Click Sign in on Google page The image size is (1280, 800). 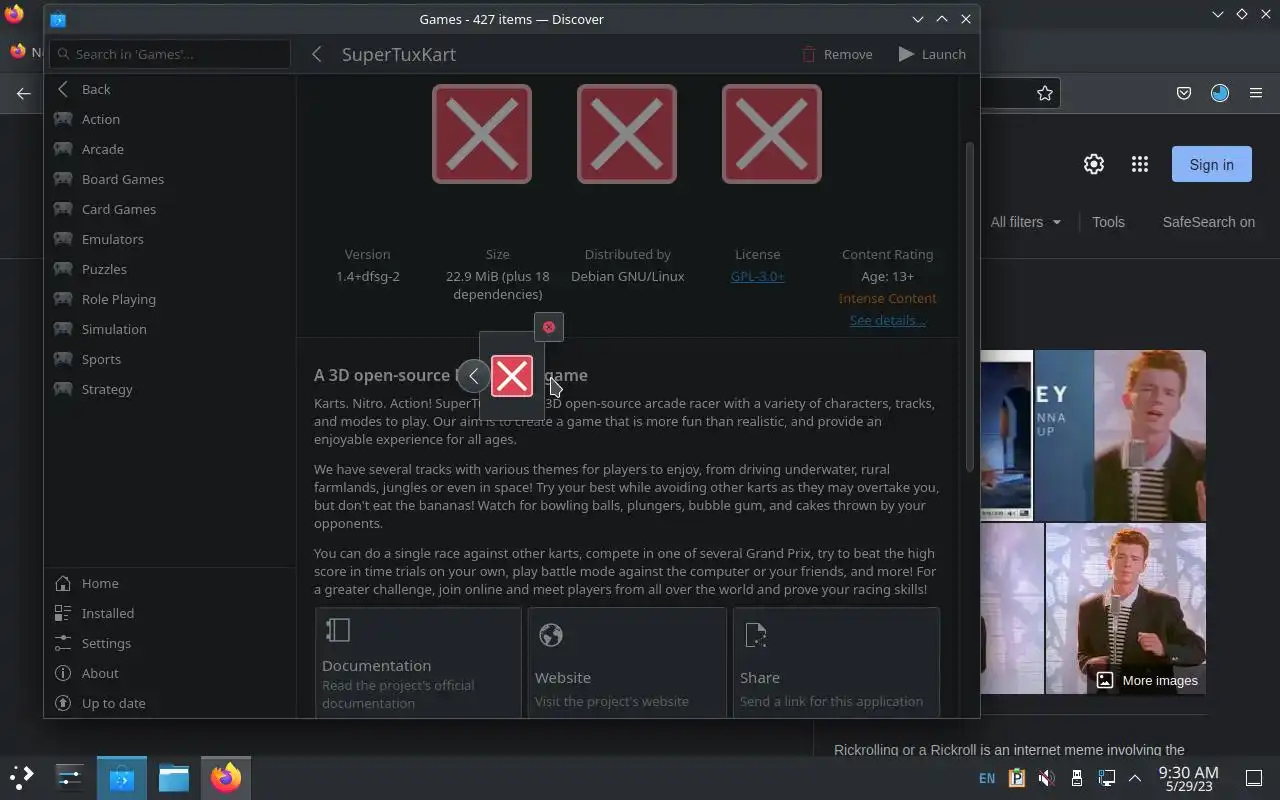[x=1211, y=165]
